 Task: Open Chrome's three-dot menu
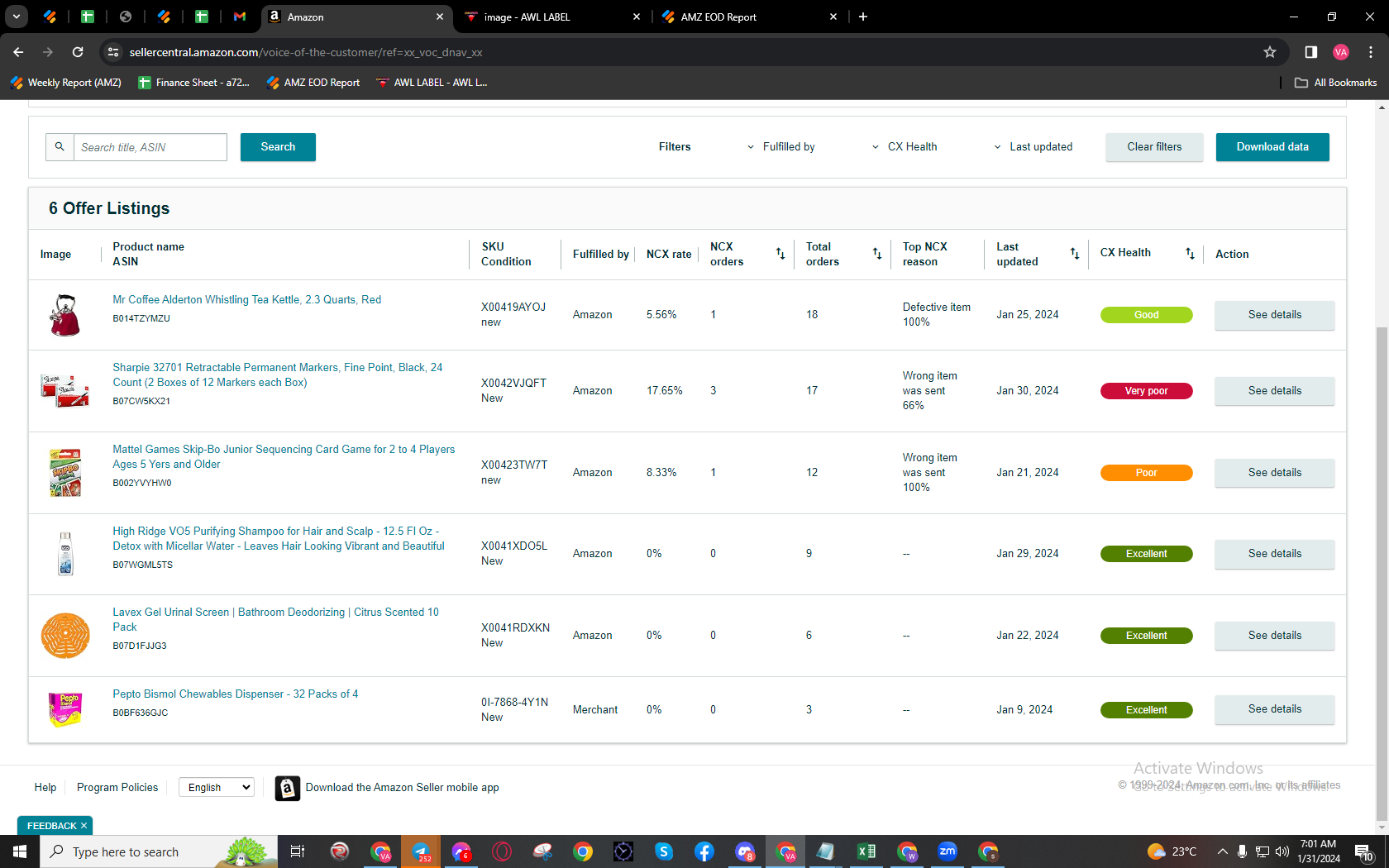coord(1371,52)
